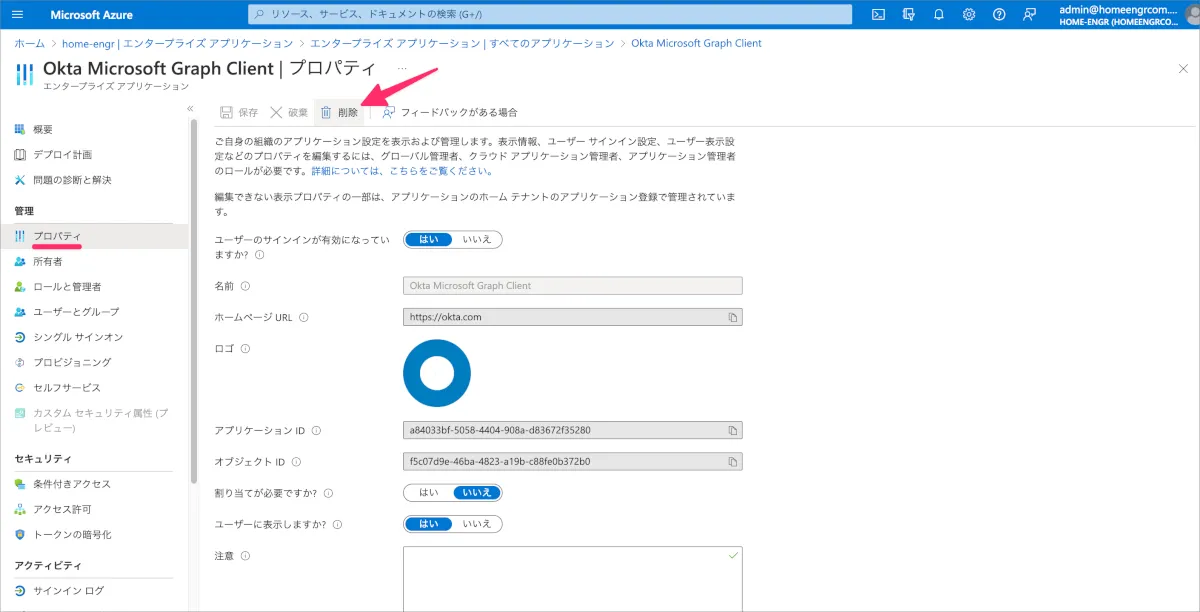Click the ホーム breadcrumb link
This screenshot has height=612, width=1200.
pyautogui.click(x=29, y=43)
